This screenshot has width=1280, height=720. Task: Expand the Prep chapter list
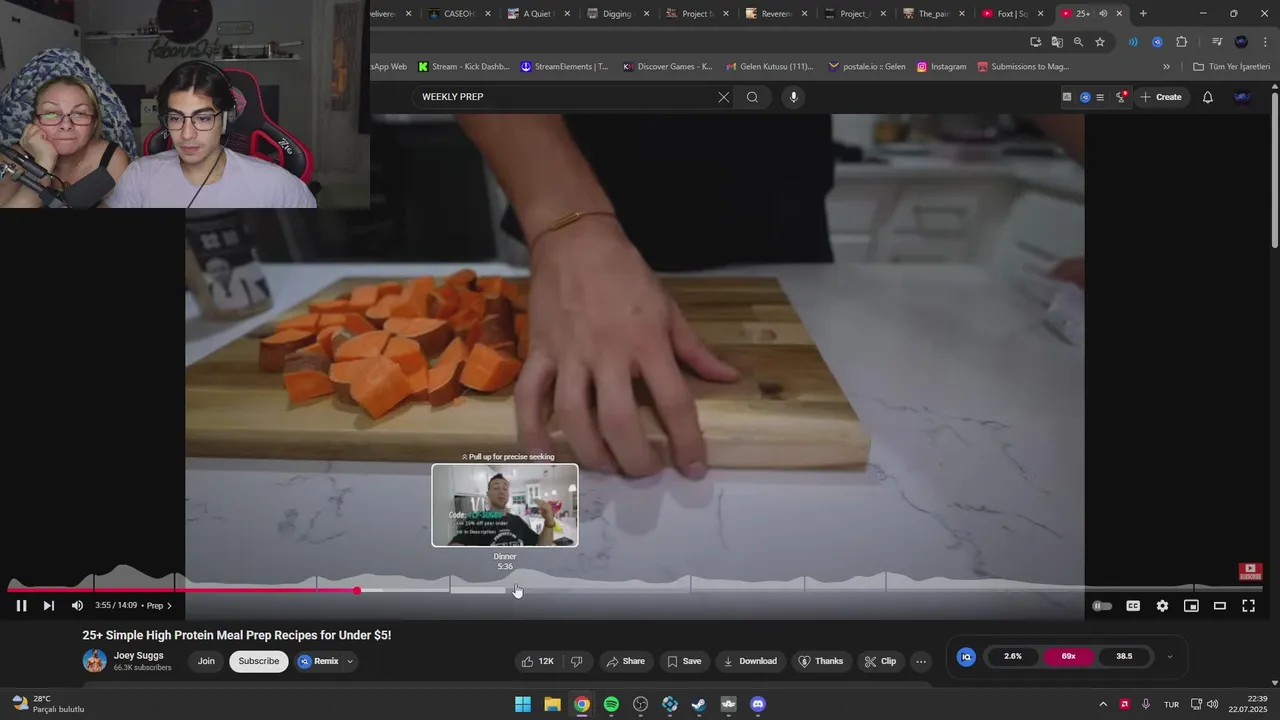click(160, 605)
